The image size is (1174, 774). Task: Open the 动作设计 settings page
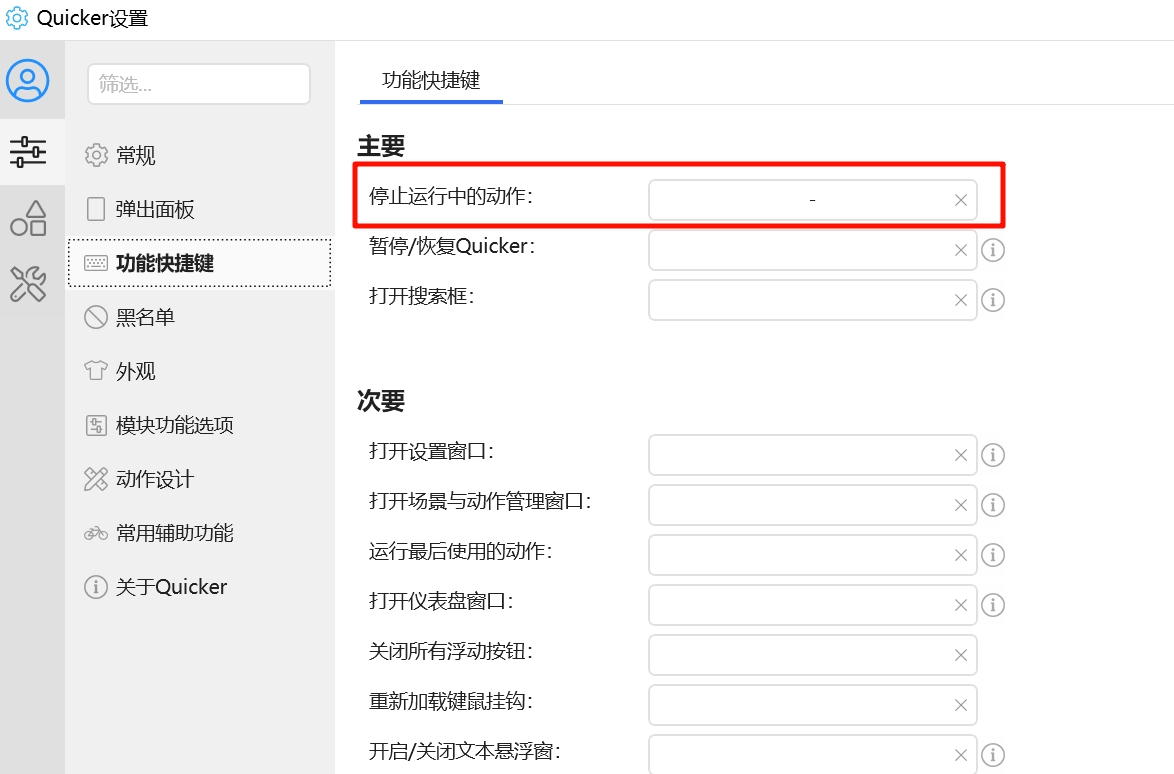(199, 479)
